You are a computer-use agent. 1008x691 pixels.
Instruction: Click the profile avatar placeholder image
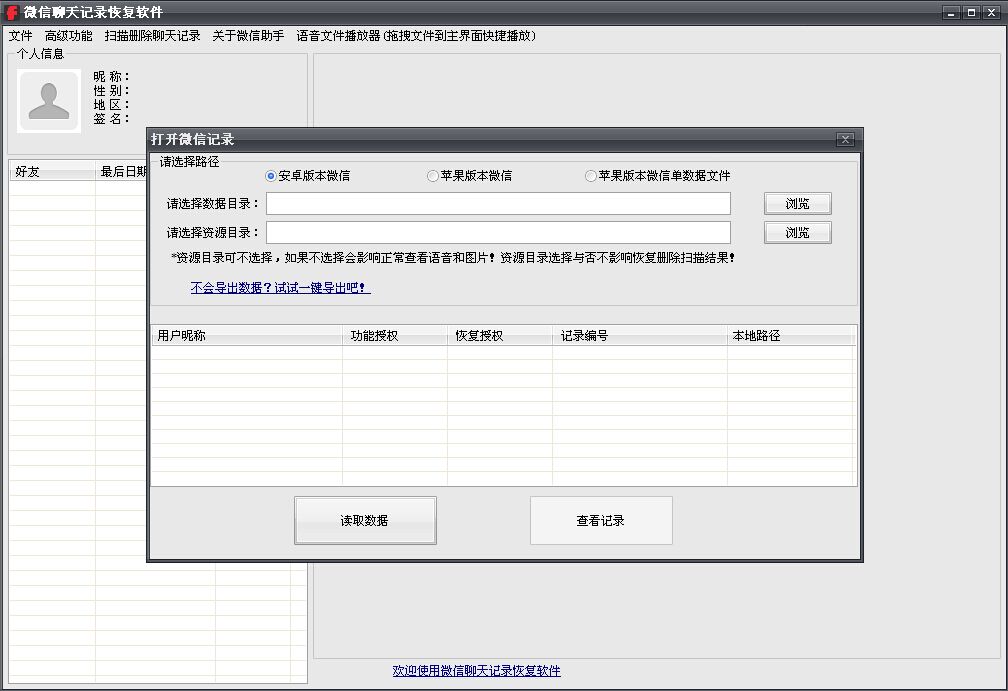pyautogui.click(x=49, y=101)
